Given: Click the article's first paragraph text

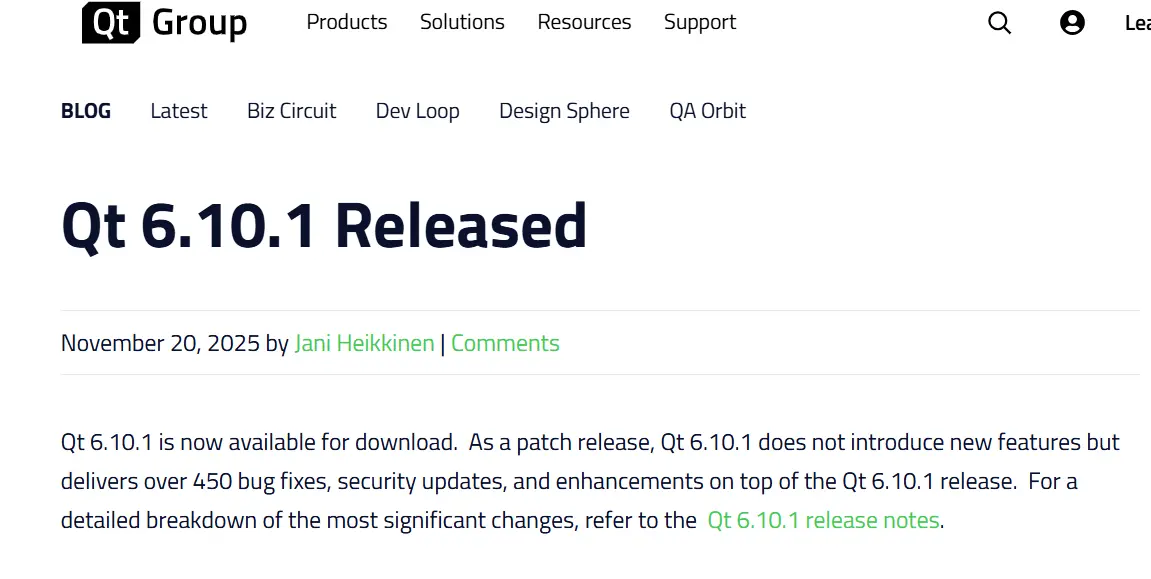Looking at the screenshot, I should tap(500, 481).
